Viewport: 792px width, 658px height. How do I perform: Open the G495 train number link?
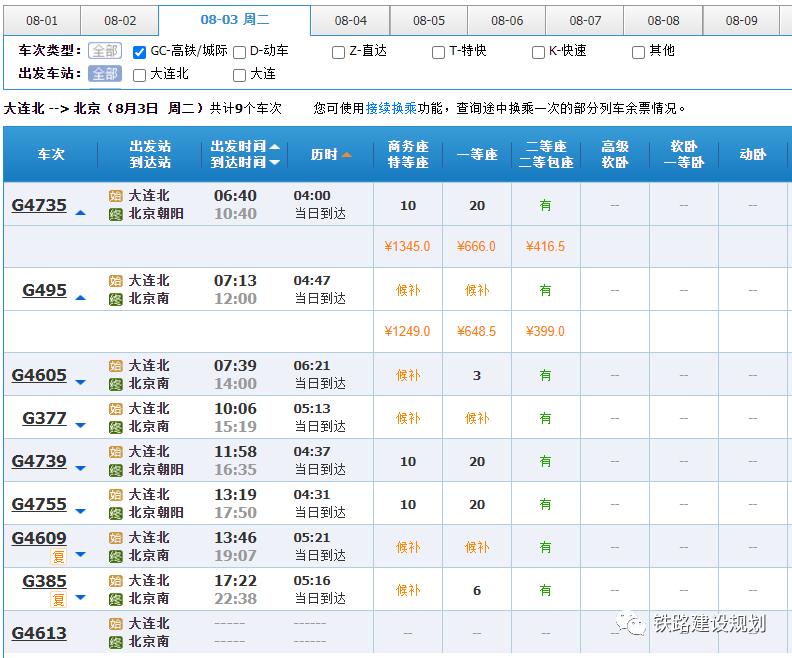pos(44,291)
